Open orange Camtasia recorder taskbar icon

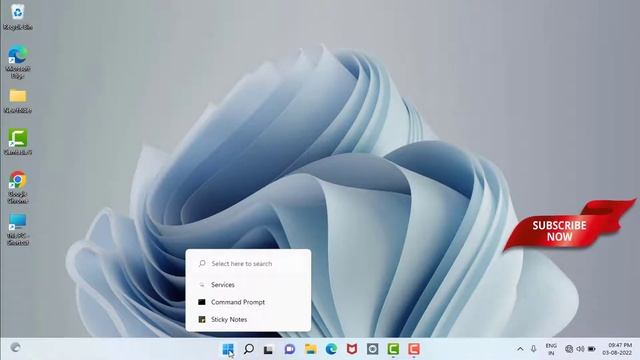click(x=413, y=349)
